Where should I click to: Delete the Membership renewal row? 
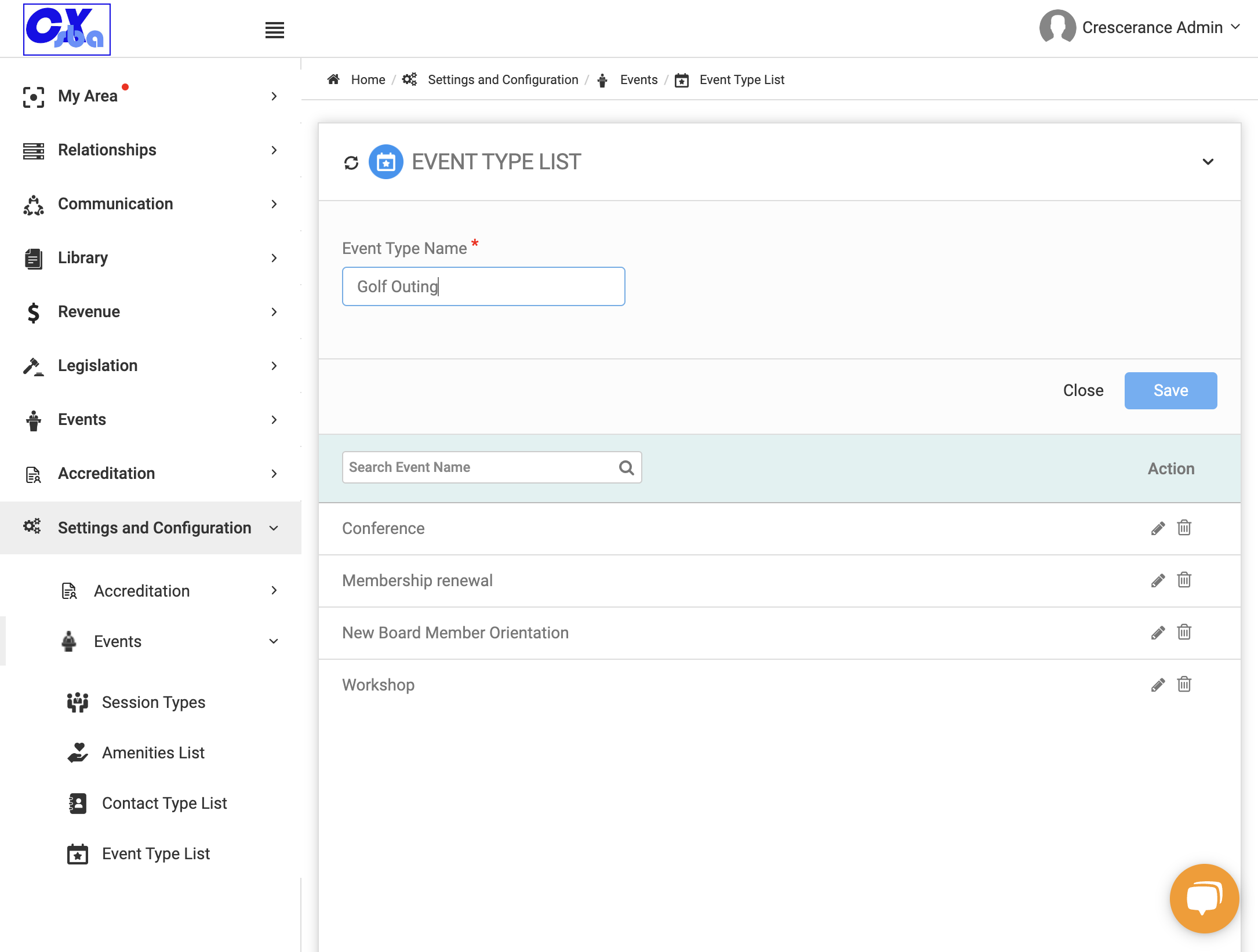pyautogui.click(x=1184, y=580)
